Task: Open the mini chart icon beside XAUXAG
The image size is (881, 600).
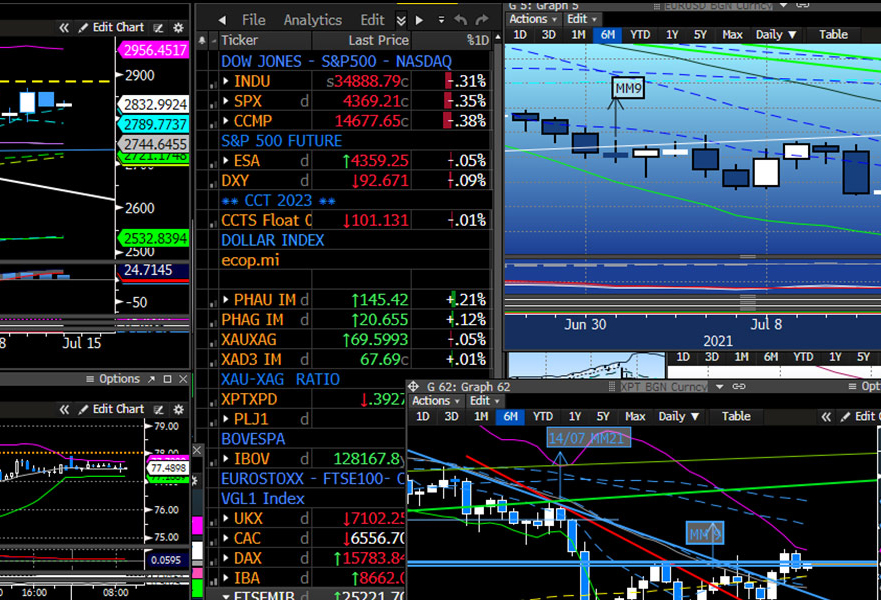Action: 212,342
